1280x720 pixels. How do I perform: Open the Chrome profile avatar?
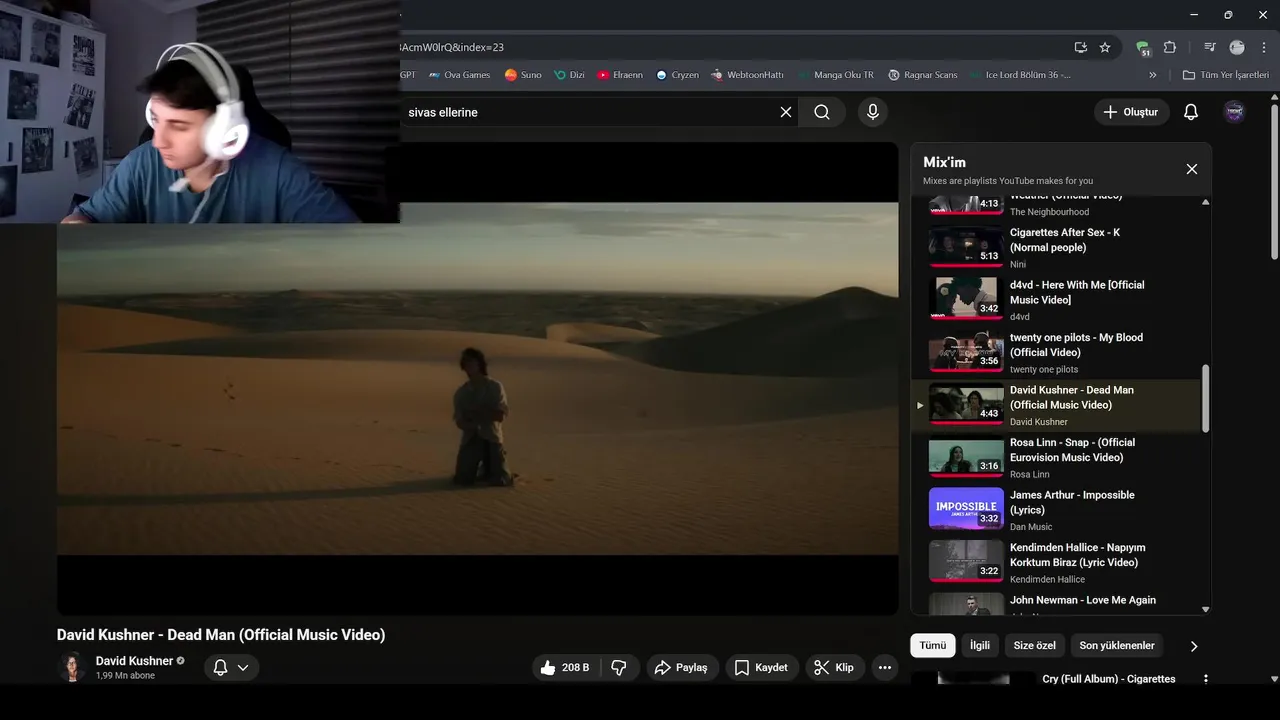click(x=1237, y=47)
